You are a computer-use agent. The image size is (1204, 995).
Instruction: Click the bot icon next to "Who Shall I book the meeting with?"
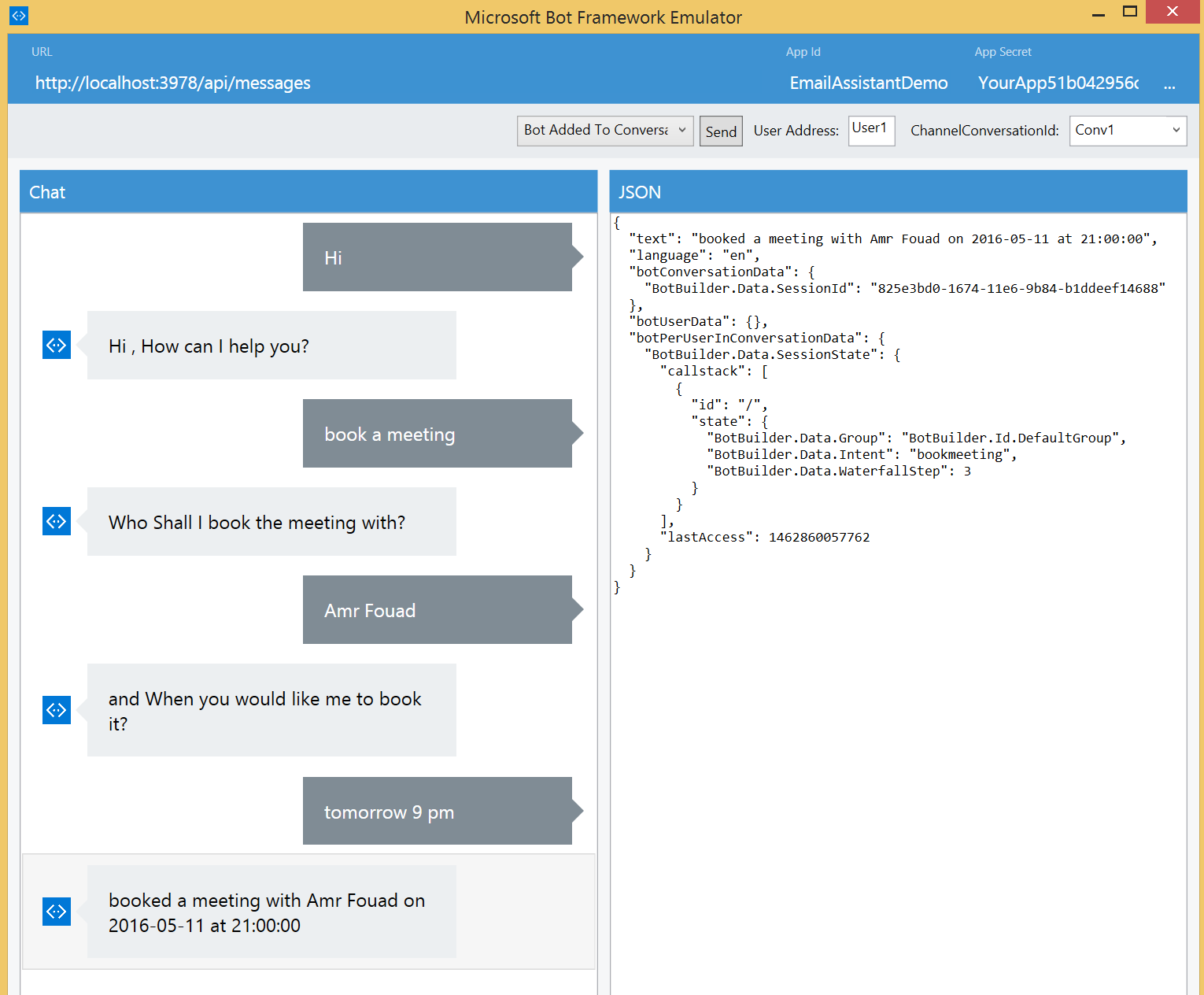(56, 520)
